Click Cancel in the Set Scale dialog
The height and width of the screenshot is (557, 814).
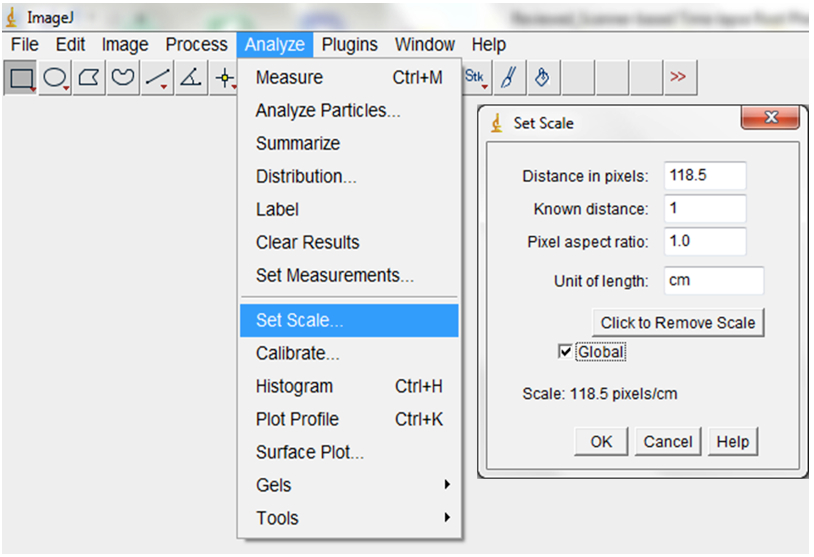(668, 442)
